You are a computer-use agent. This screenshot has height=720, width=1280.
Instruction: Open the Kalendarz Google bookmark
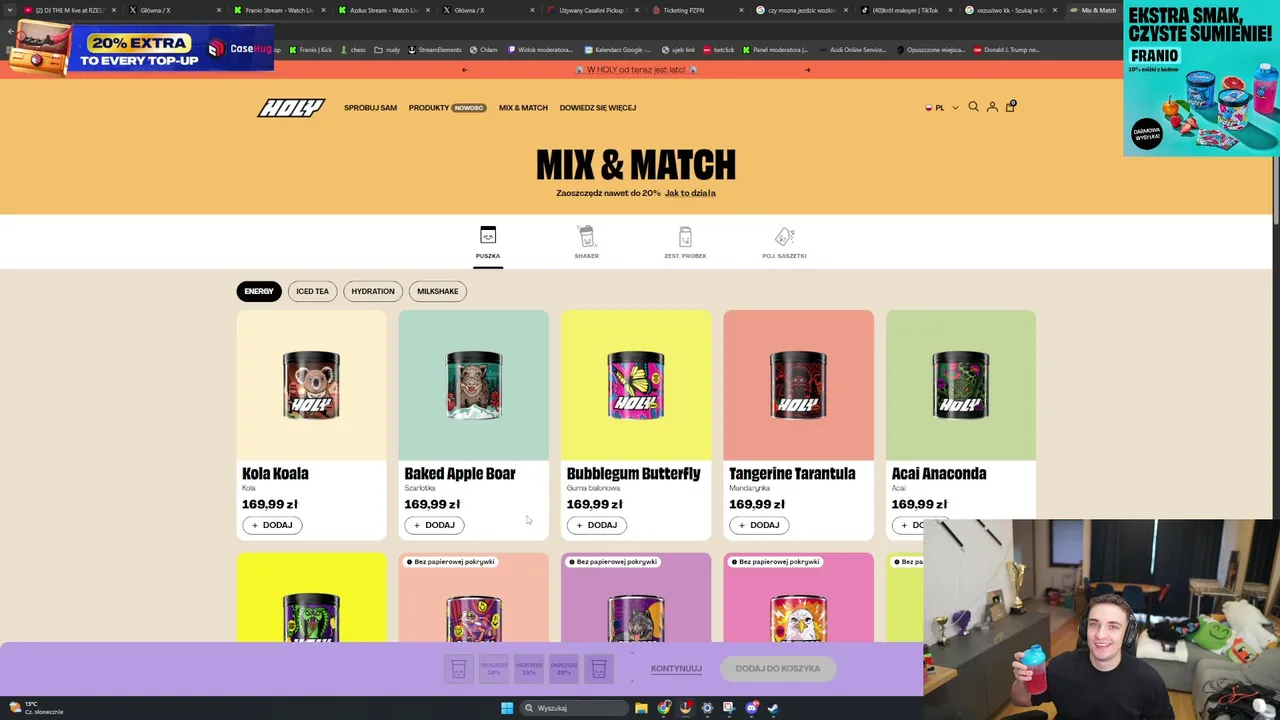618,49
